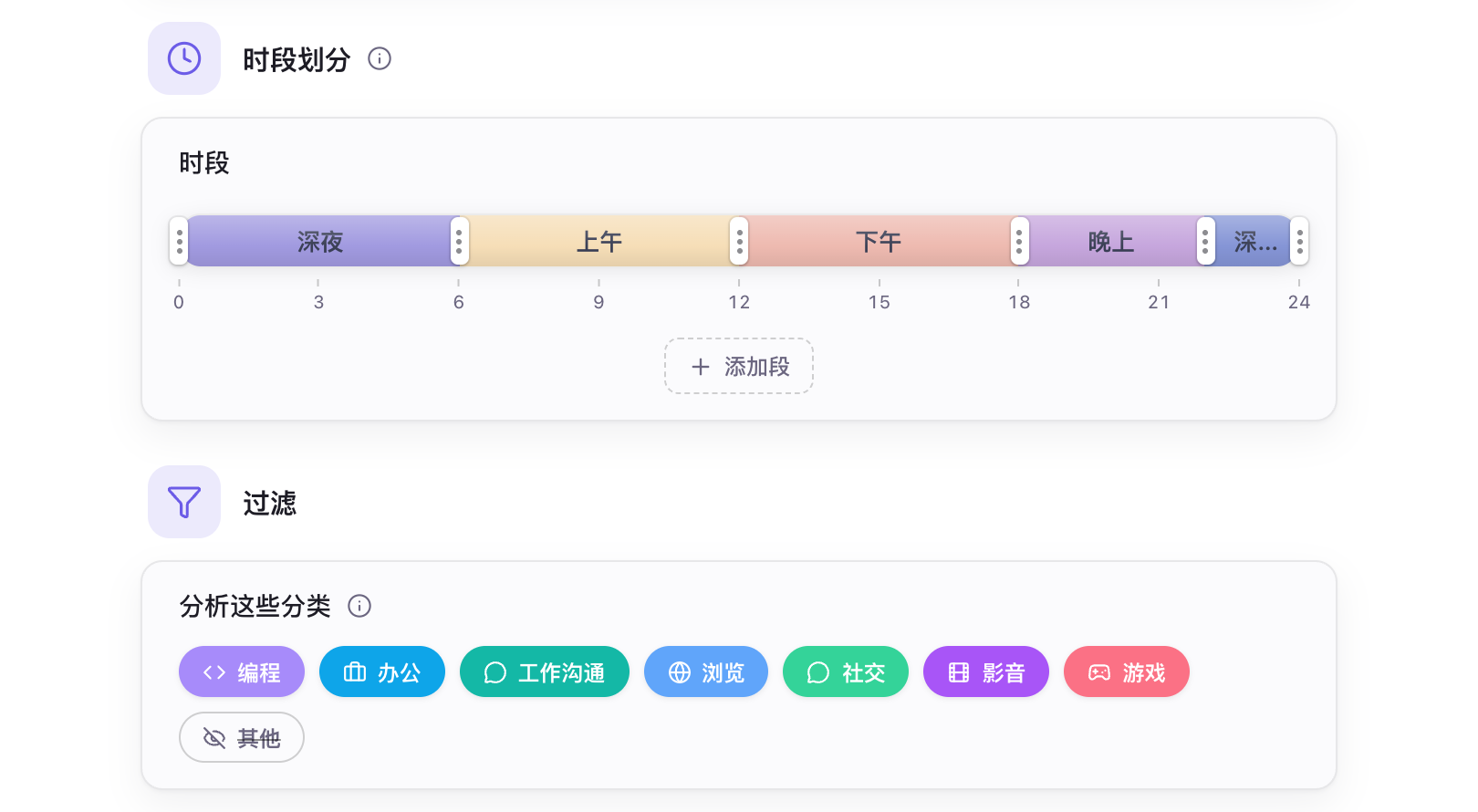The width and height of the screenshot is (1478, 812).
Task: Click the 时段 card title
Action: pos(204,163)
